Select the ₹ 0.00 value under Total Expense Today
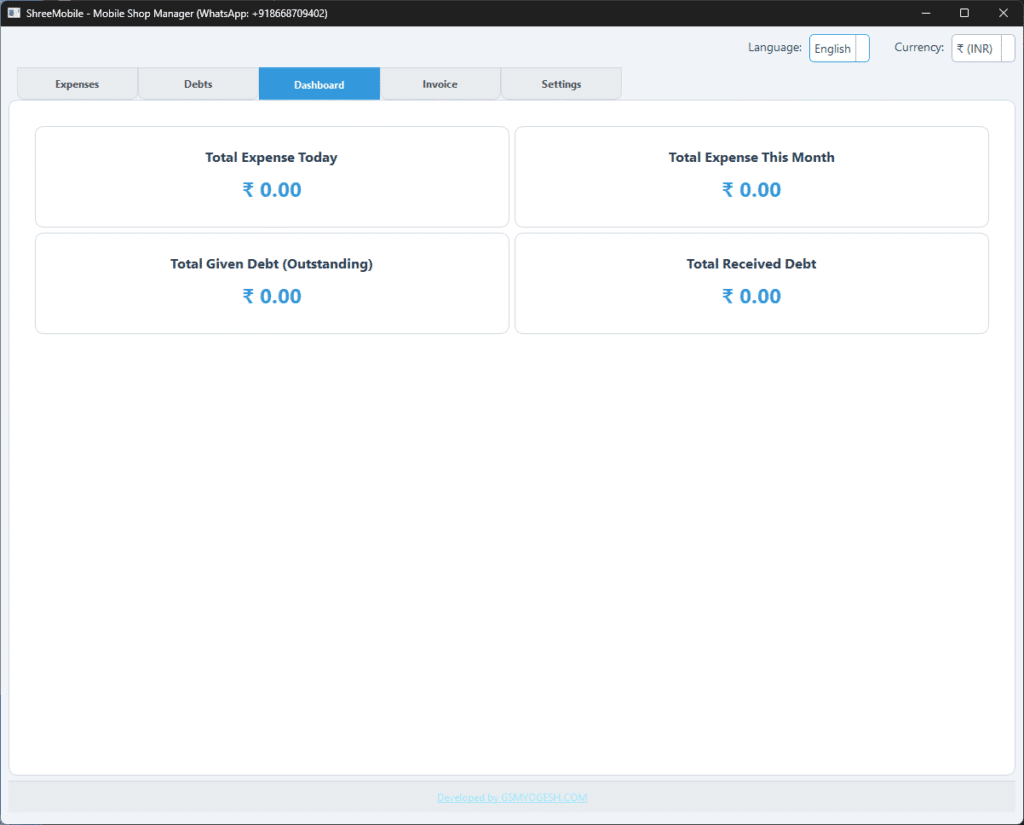Screen dimensions: 1024x825 [x=272, y=189]
